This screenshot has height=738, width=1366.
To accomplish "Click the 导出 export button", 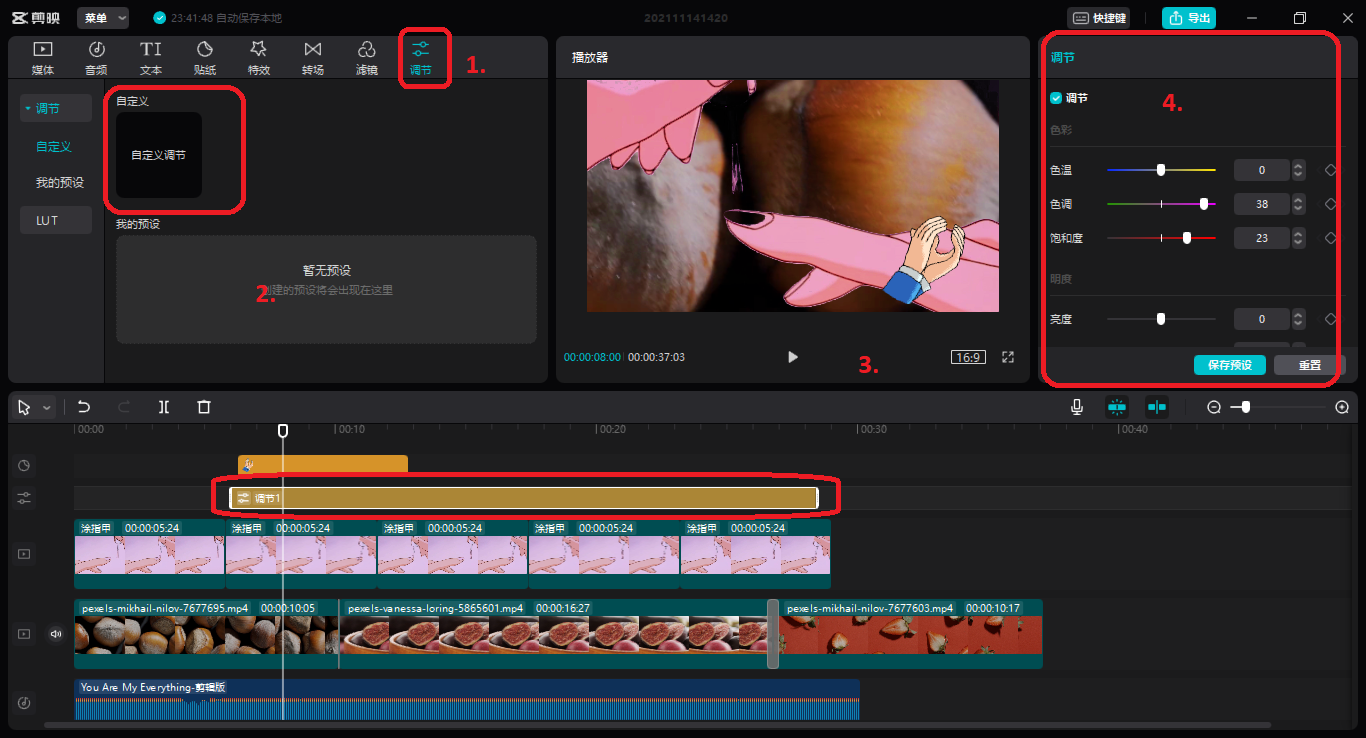I will [x=1189, y=18].
